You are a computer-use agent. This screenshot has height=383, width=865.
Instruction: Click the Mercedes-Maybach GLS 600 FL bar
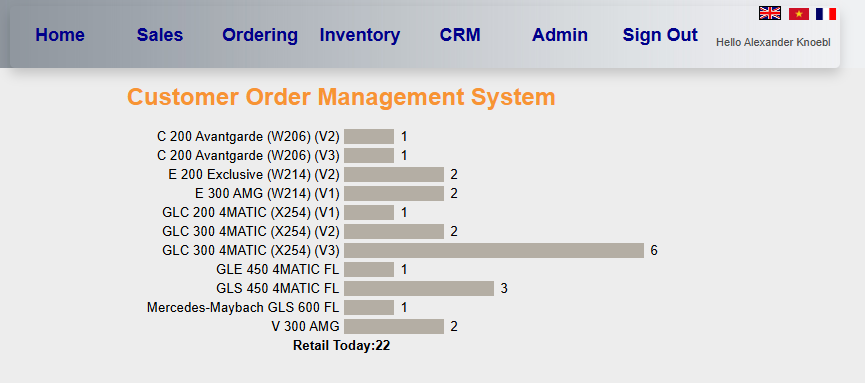click(x=369, y=307)
